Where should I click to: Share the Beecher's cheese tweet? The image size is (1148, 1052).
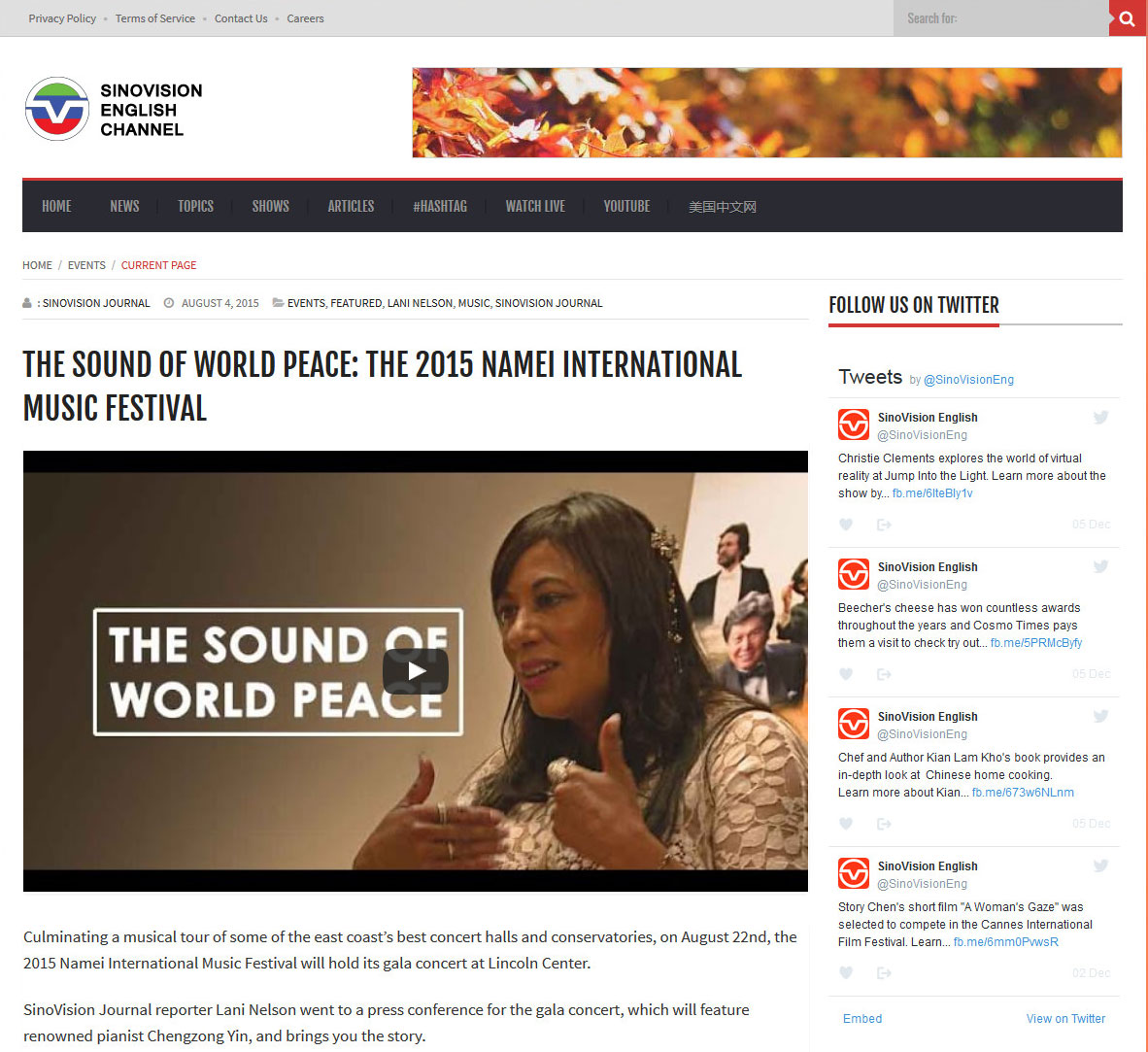[884, 673]
